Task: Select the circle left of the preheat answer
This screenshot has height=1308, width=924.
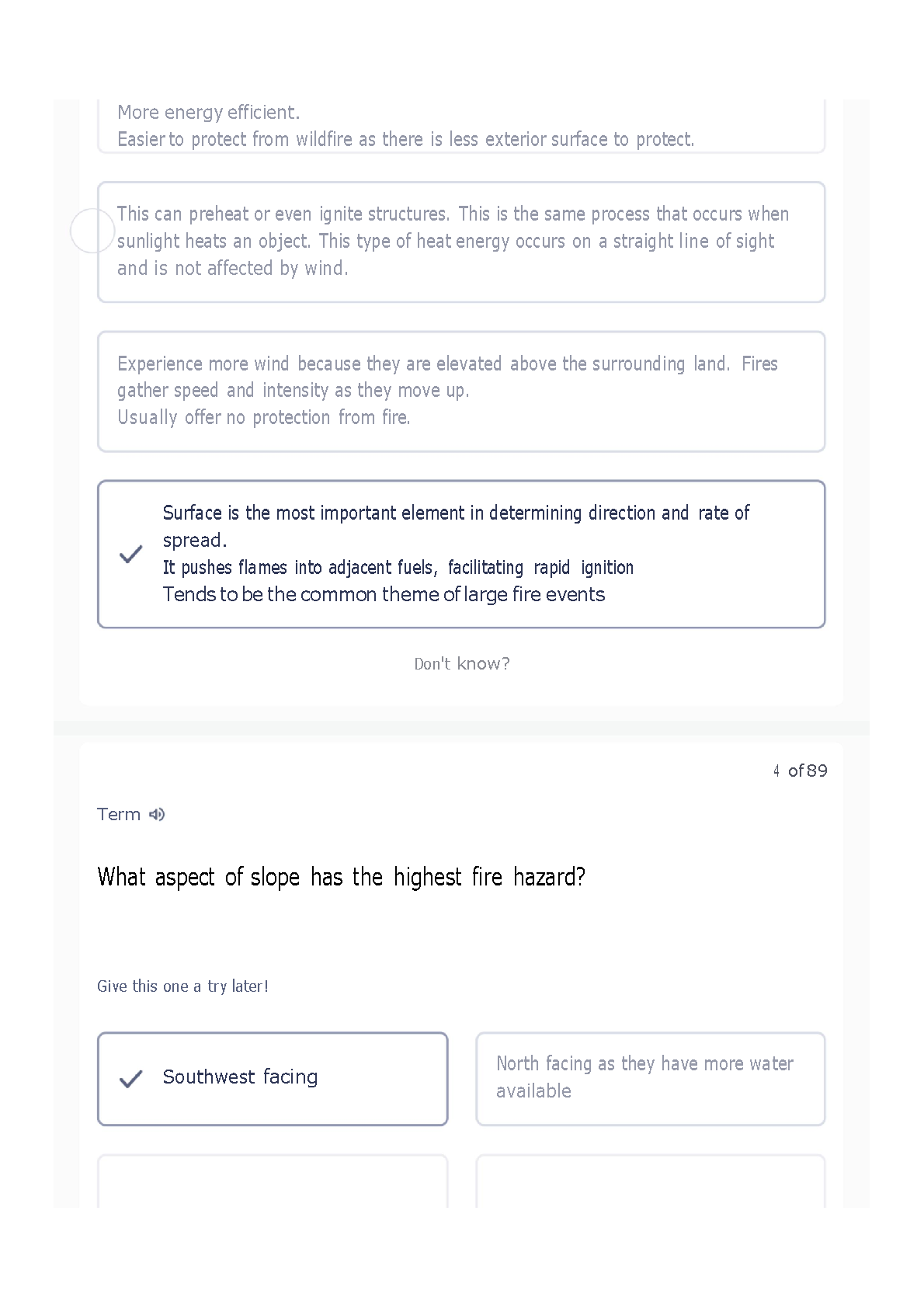Action: [92, 231]
